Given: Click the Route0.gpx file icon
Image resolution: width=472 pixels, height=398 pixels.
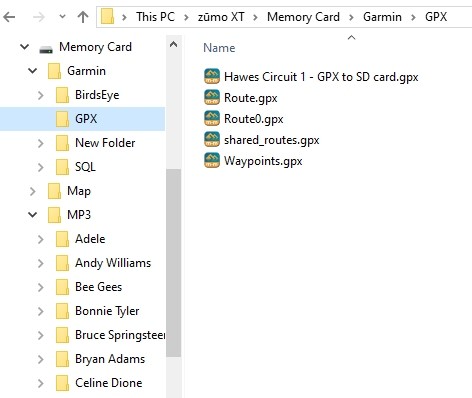Looking at the screenshot, I should click(x=212, y=118).
